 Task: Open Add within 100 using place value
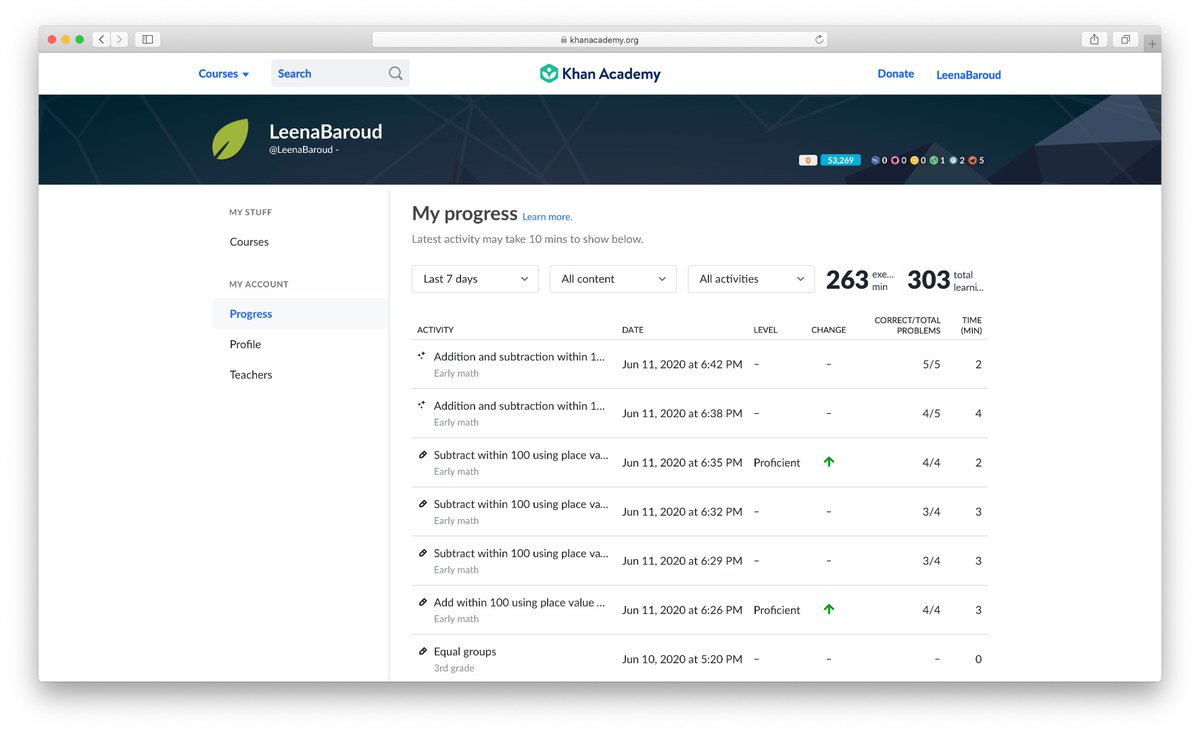520,603
